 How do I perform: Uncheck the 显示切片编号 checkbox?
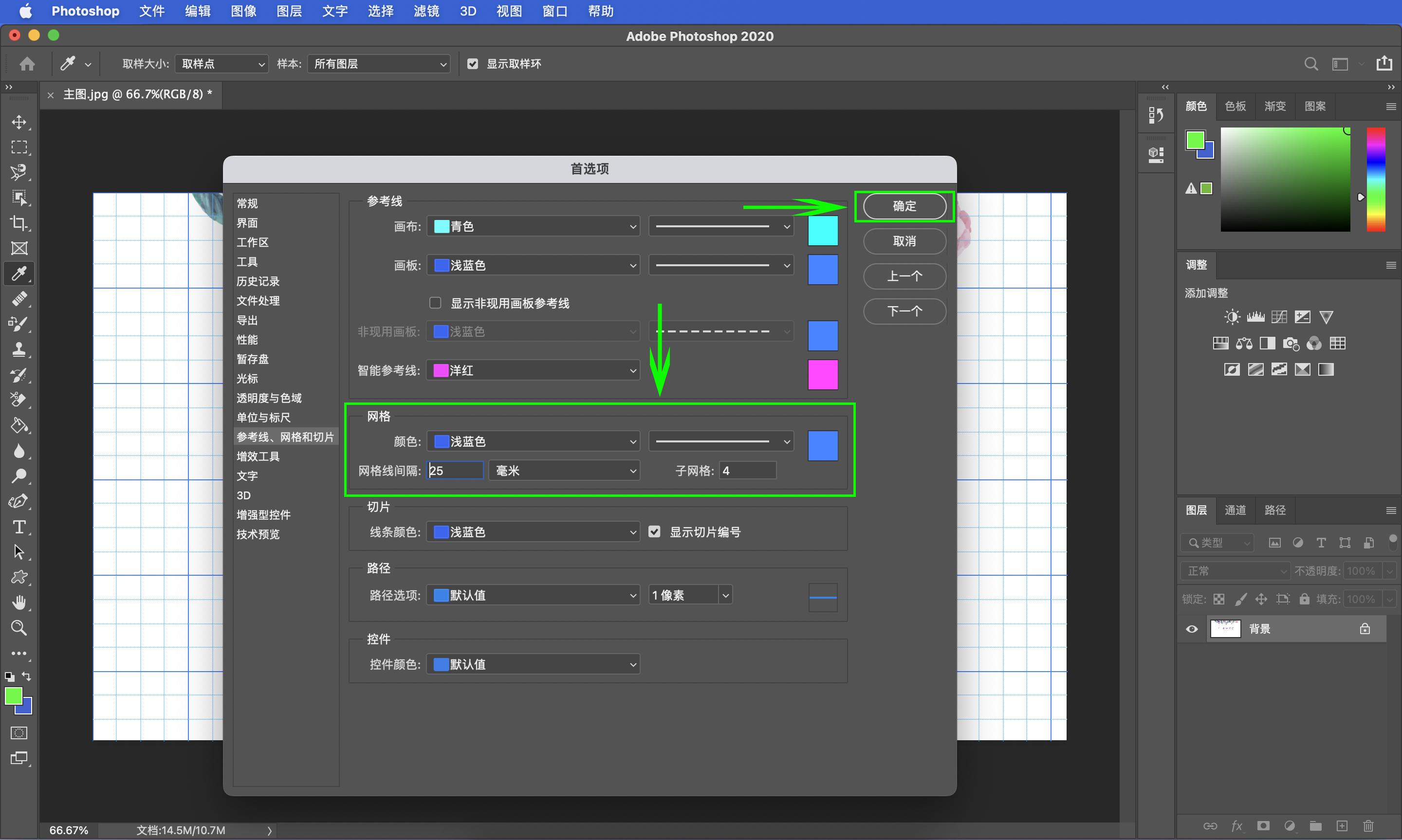tap(654, 531)
